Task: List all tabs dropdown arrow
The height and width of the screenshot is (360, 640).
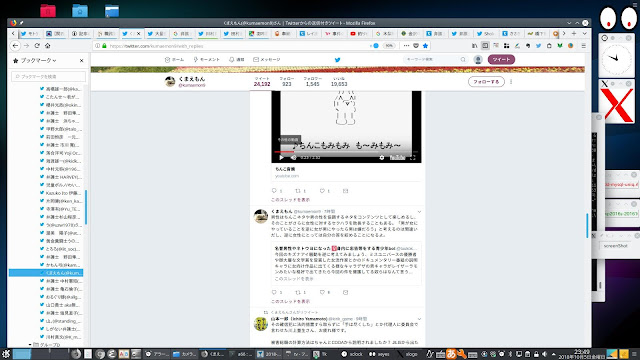Action: click(x=584, y=33)
